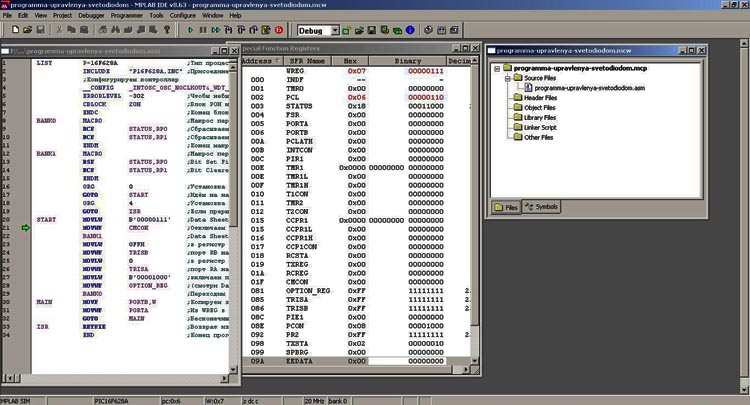Click the Animate debugger icon
750x405 pixels.
pyautogui.click(x=218, y=30)
